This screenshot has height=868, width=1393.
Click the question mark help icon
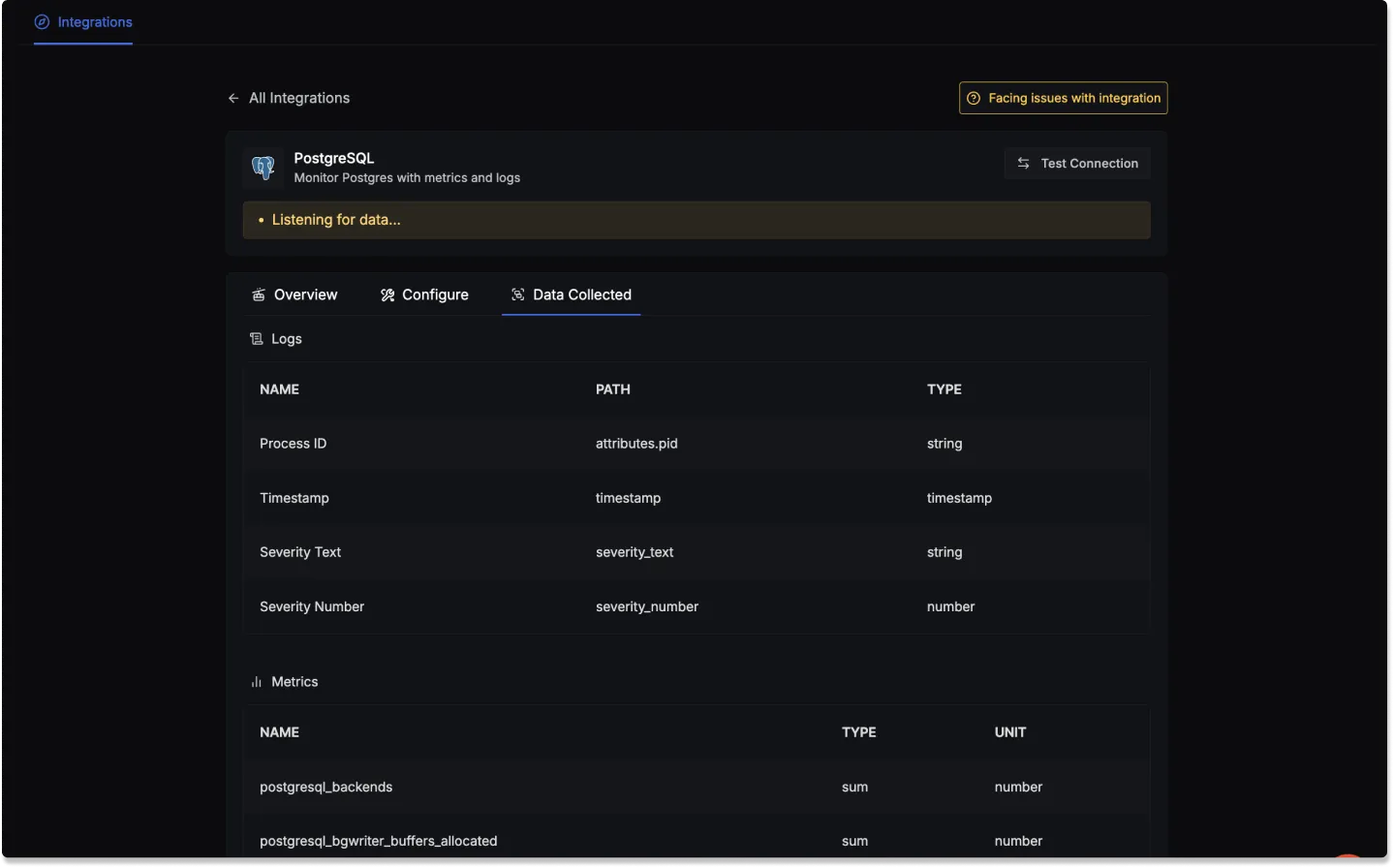coord(974,98)
